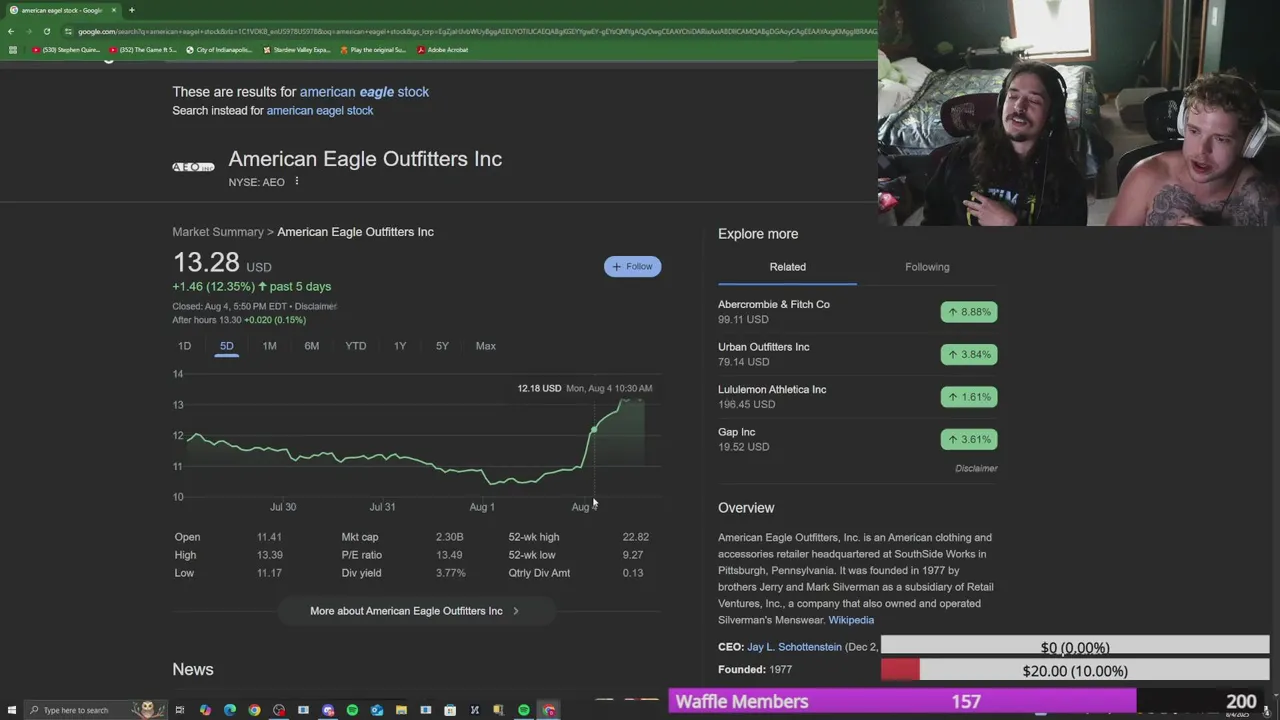This screenshot has height=720, width=1280.
Task: Click the Market Summary breadcrumb
Action: click(218, 231)
